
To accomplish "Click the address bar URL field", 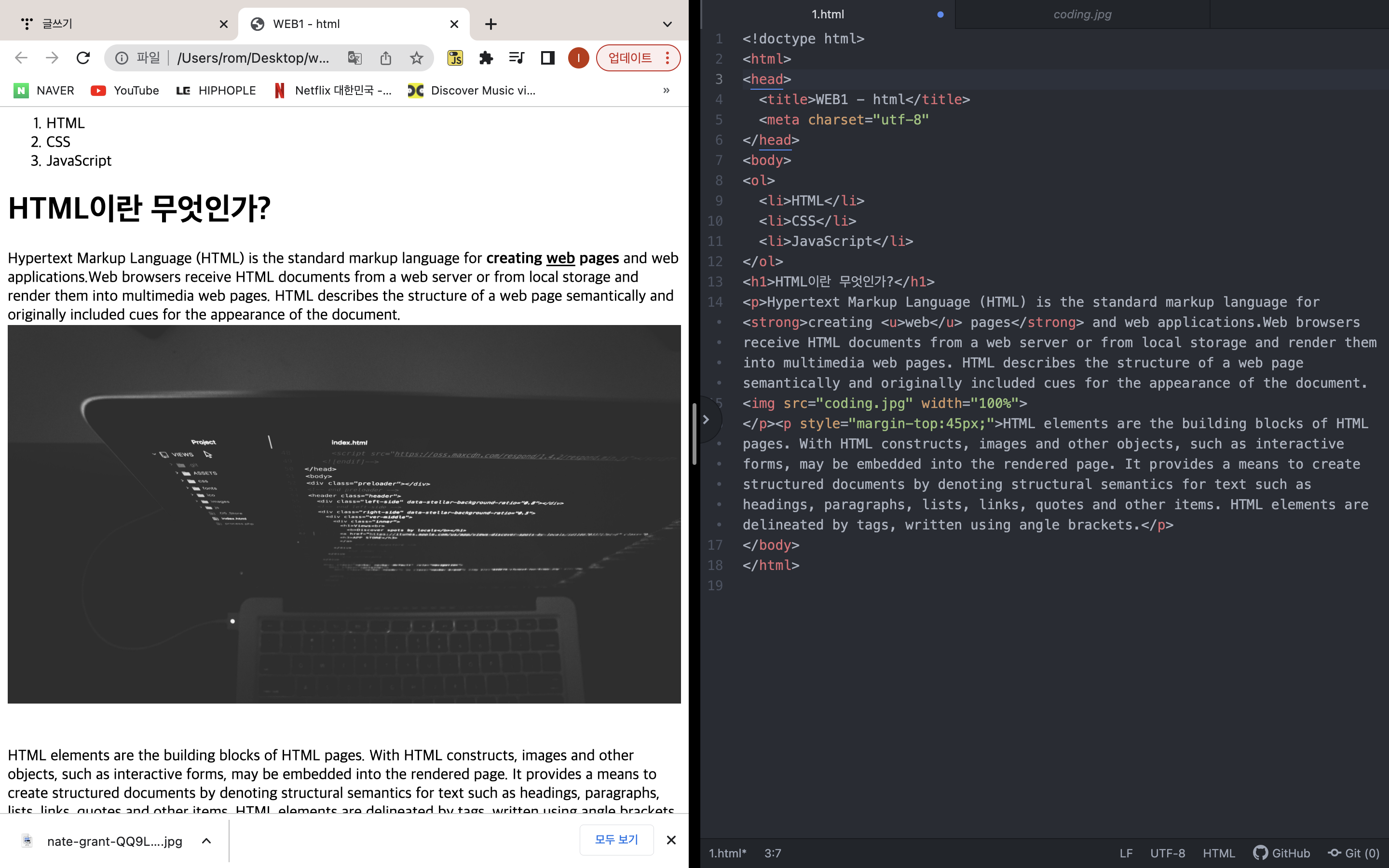I will click(253, 58).
